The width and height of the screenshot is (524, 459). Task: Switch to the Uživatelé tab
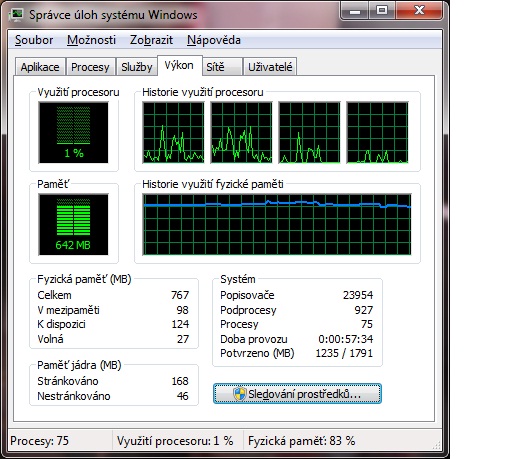[270, 67]
